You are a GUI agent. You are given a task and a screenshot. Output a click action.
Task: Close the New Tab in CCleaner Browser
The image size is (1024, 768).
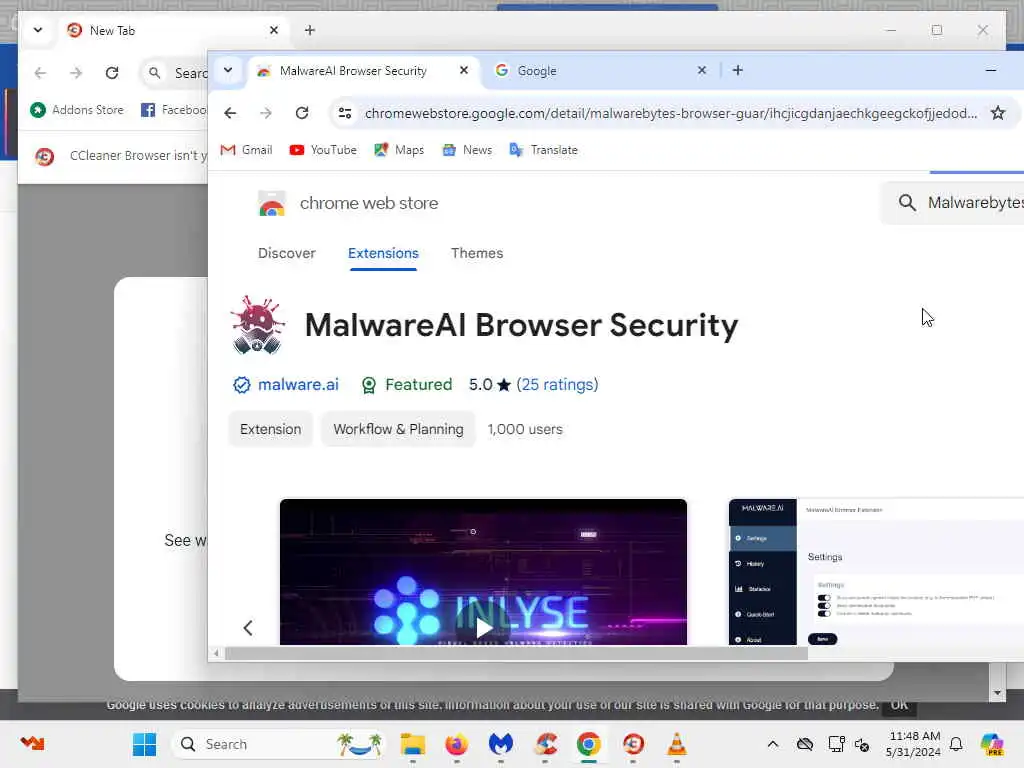click(274, 30)
